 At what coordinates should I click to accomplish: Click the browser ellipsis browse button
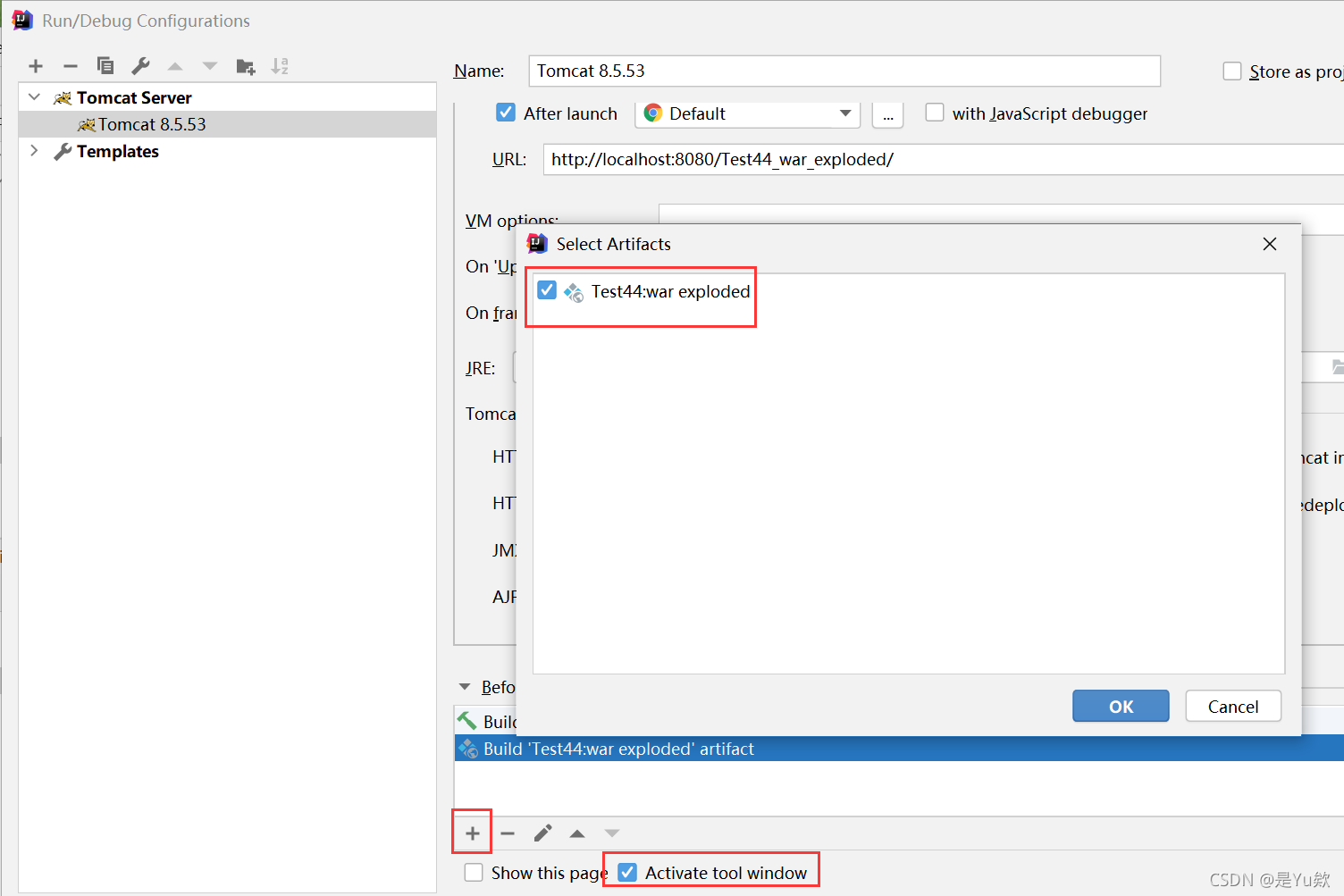(888, 114)
